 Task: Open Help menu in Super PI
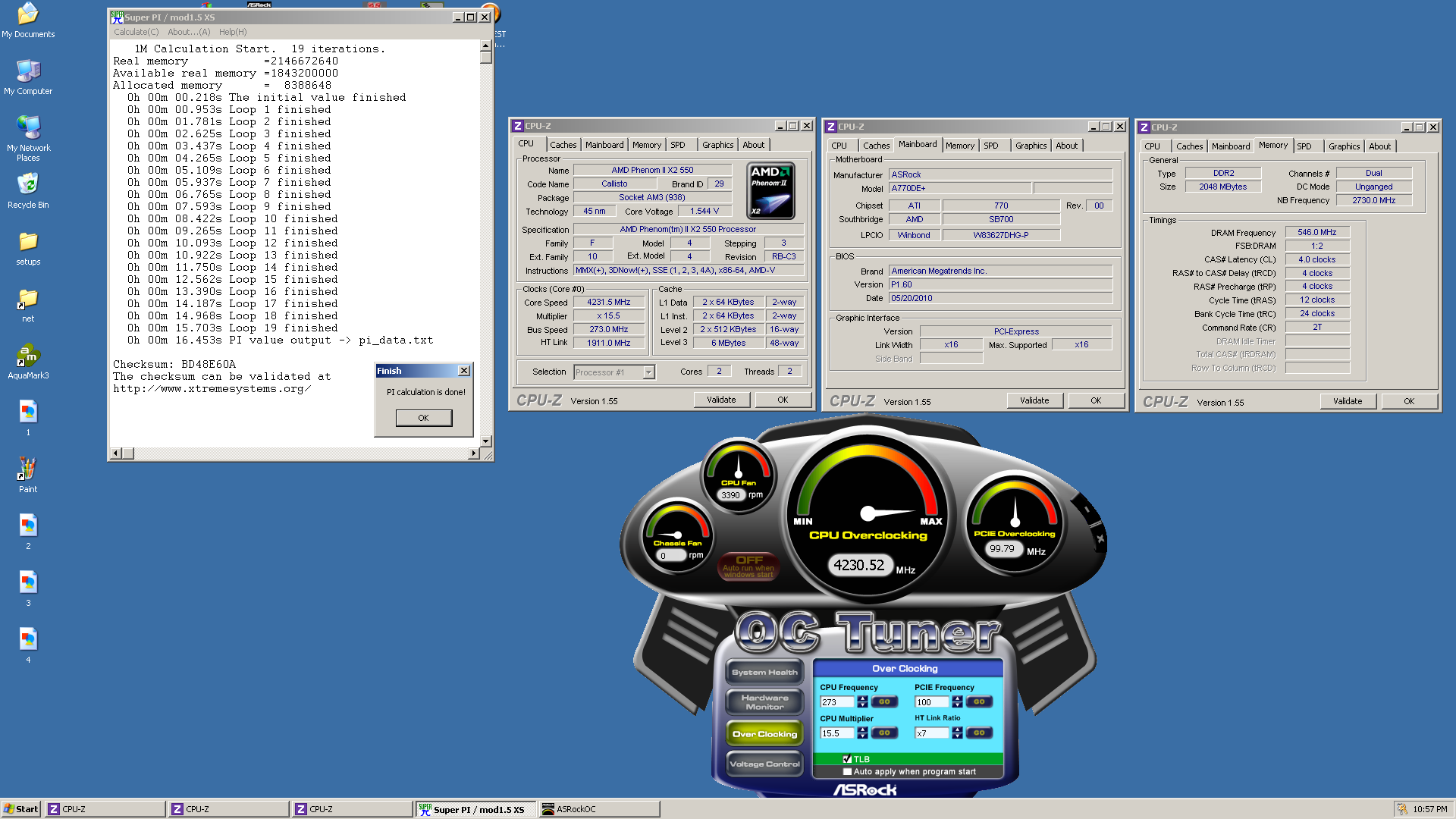click(x=233, y=32)
